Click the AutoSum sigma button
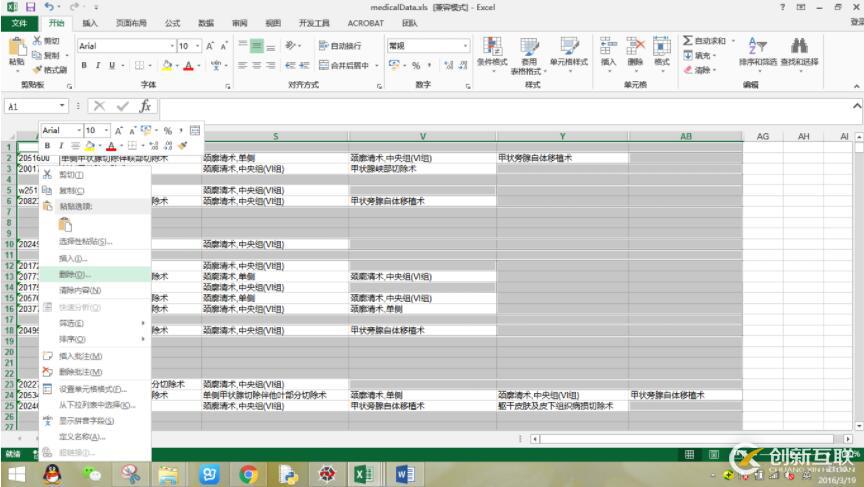Viewport: 864px width, 487px height. click(704, 40)
